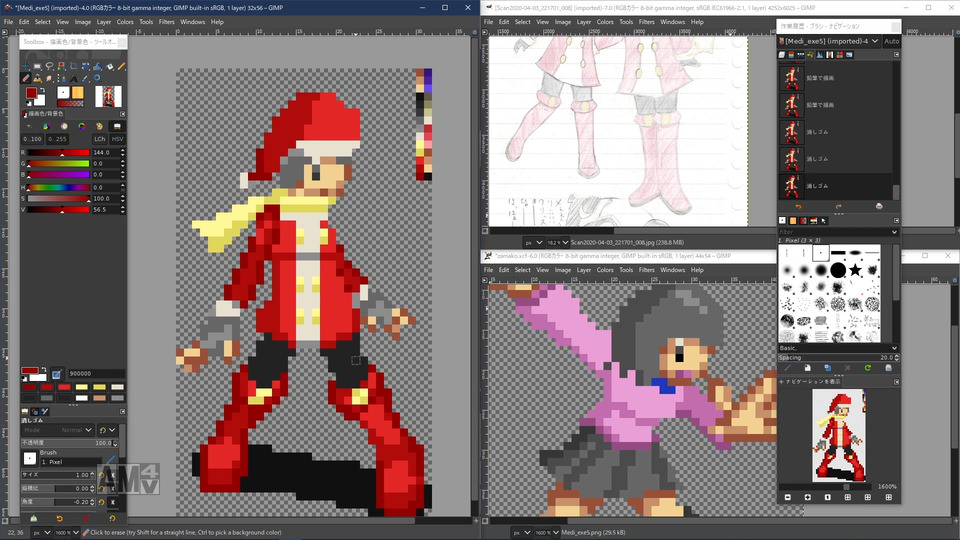960x540 pixels.
Task: Create a new brush in Brushes panel
Action: tap(808, 368)
